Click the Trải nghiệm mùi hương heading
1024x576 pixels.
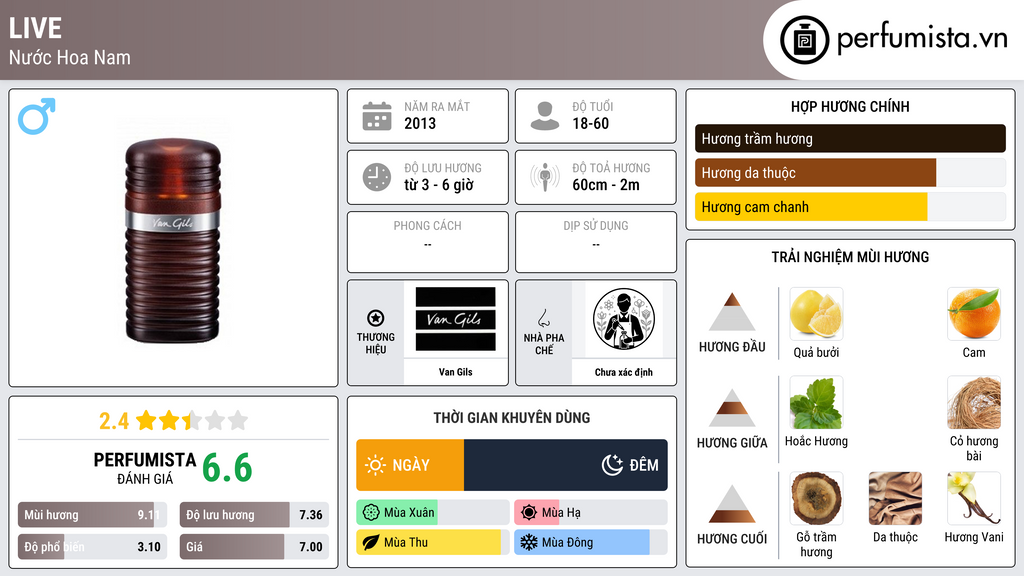[x=850, y=257]
